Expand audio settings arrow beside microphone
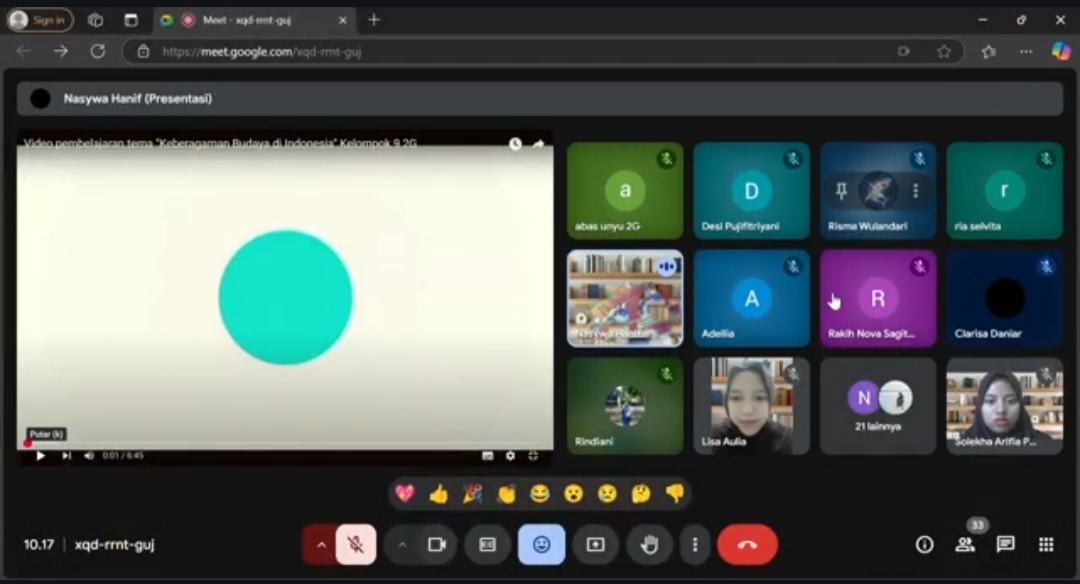This screenshot has width=1080, height=584. (x=321, y=545)
